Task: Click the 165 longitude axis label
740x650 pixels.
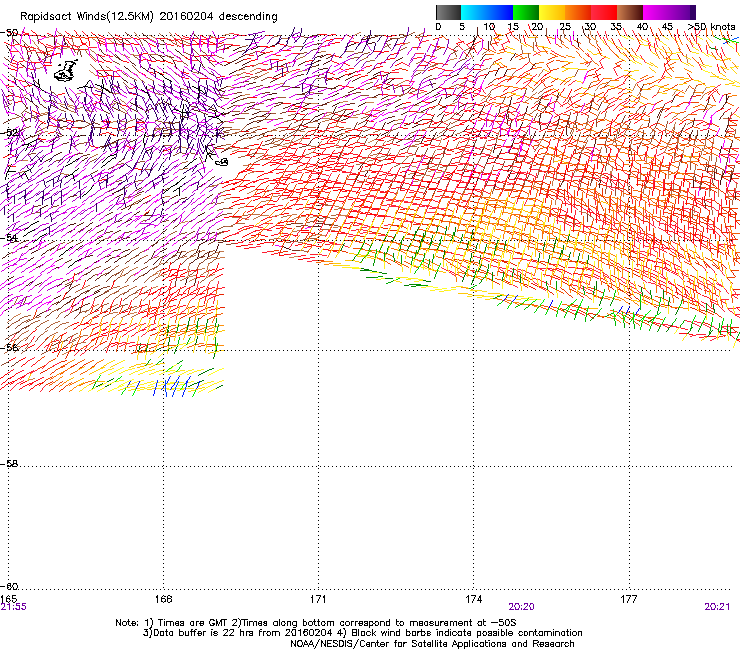Action: tap(9, 599)
